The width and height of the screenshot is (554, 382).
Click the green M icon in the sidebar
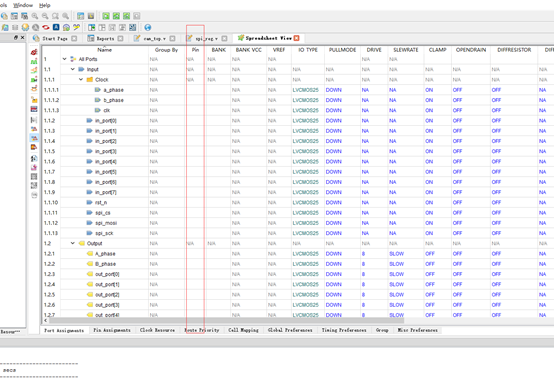coord(34,61)
